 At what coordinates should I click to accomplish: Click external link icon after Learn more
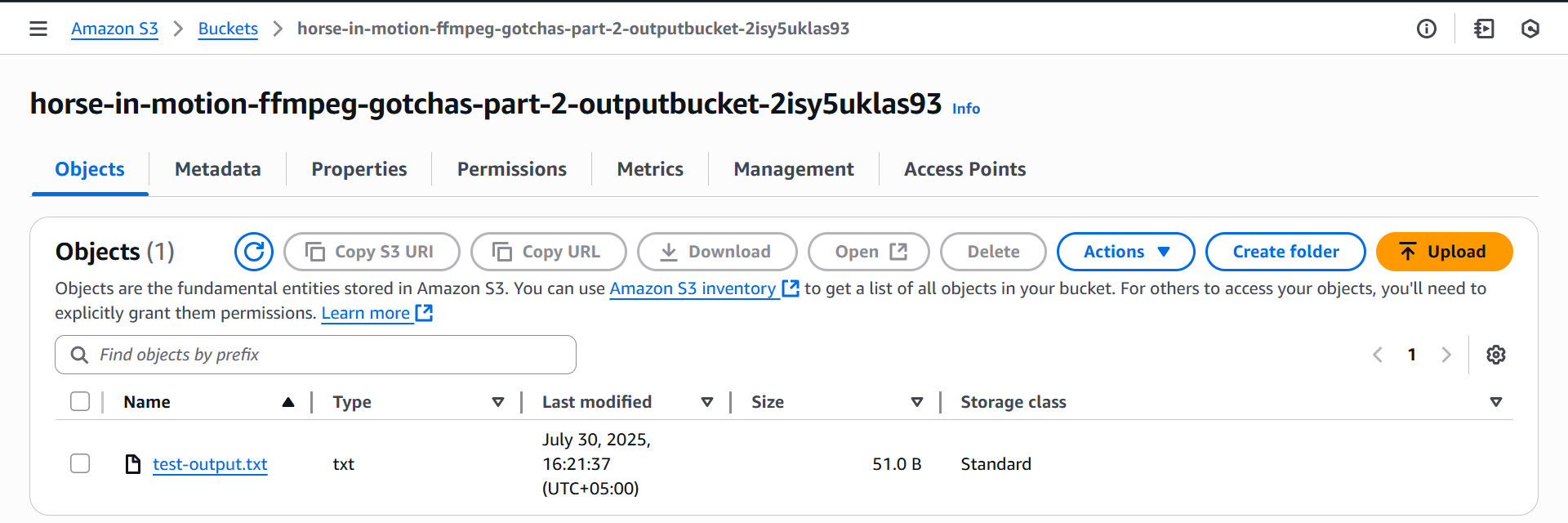click(x=424, y=313)
